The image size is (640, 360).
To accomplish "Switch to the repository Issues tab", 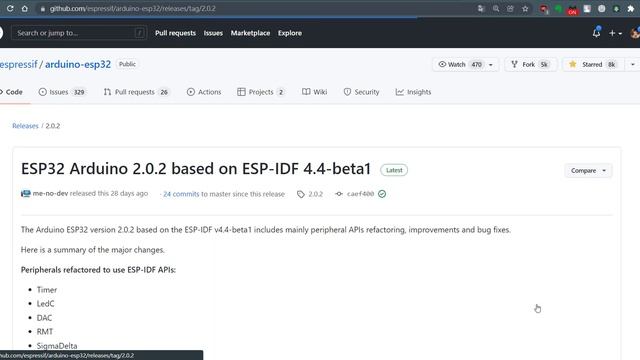I will coord(62,92).
